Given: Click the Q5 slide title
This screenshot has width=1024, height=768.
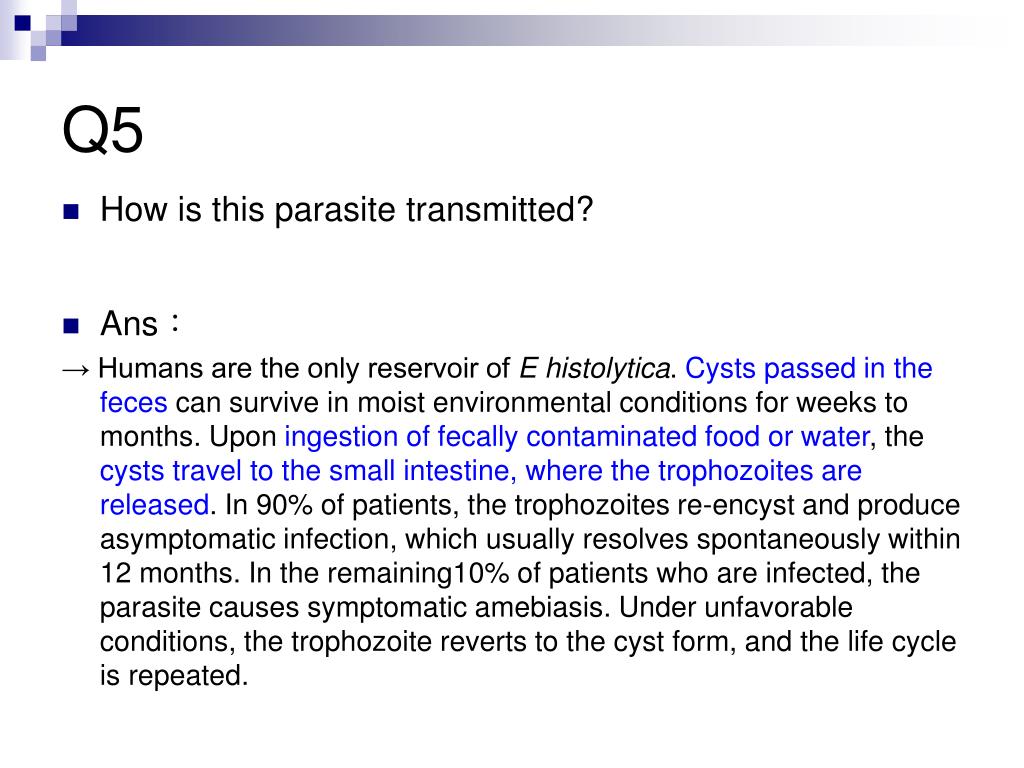Looking at the screenshot, I should pos(103,131).
